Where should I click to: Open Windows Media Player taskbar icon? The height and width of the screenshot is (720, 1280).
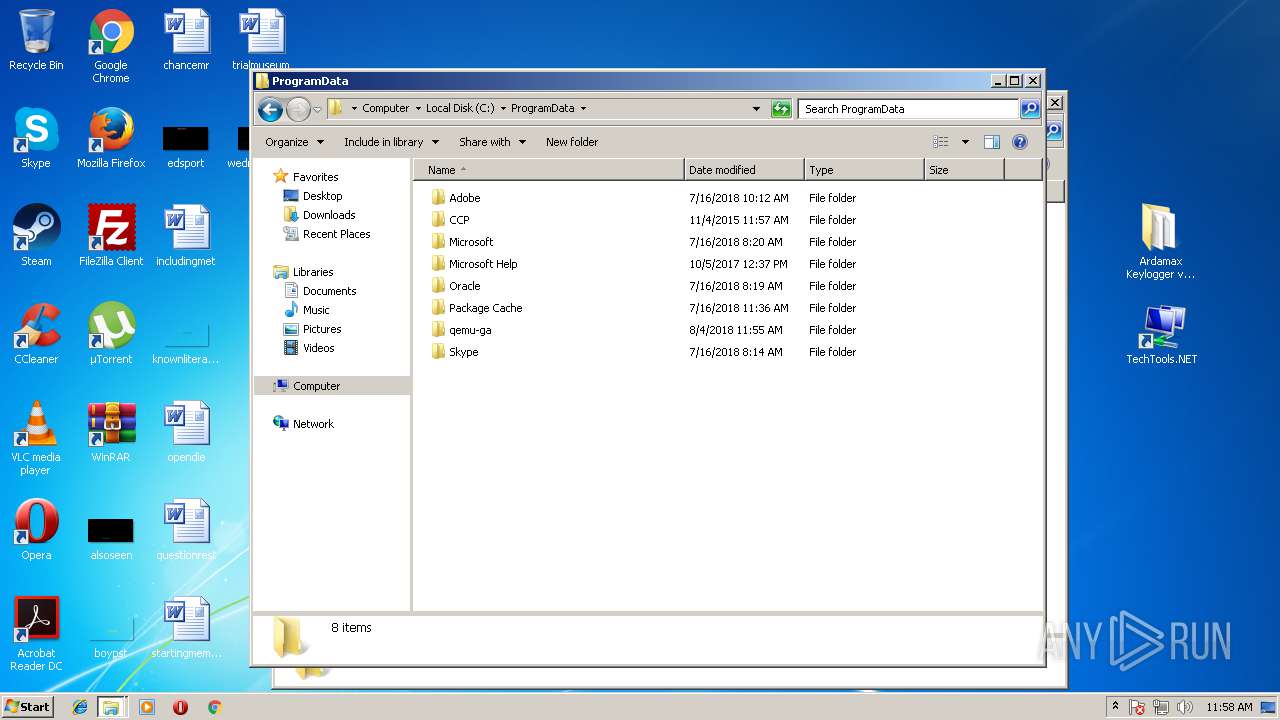147,707
